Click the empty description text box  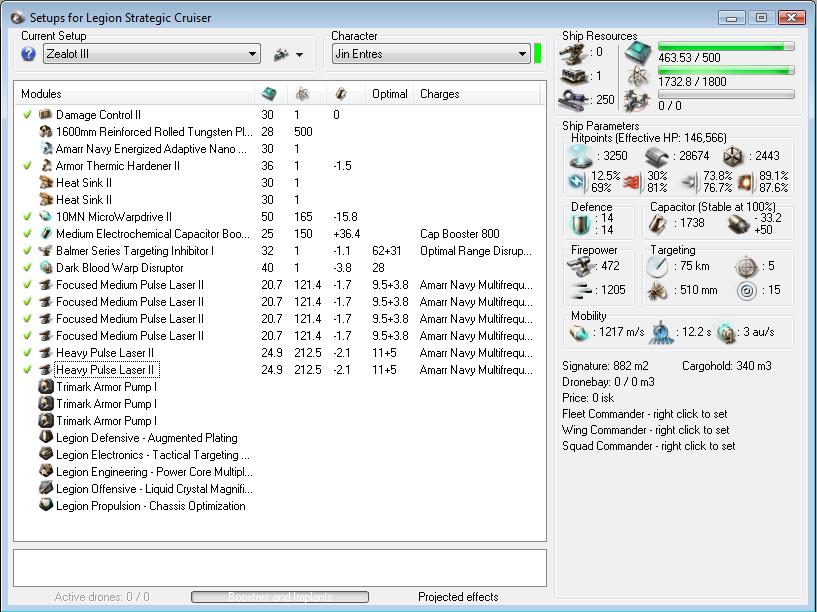tap(279, 567)
